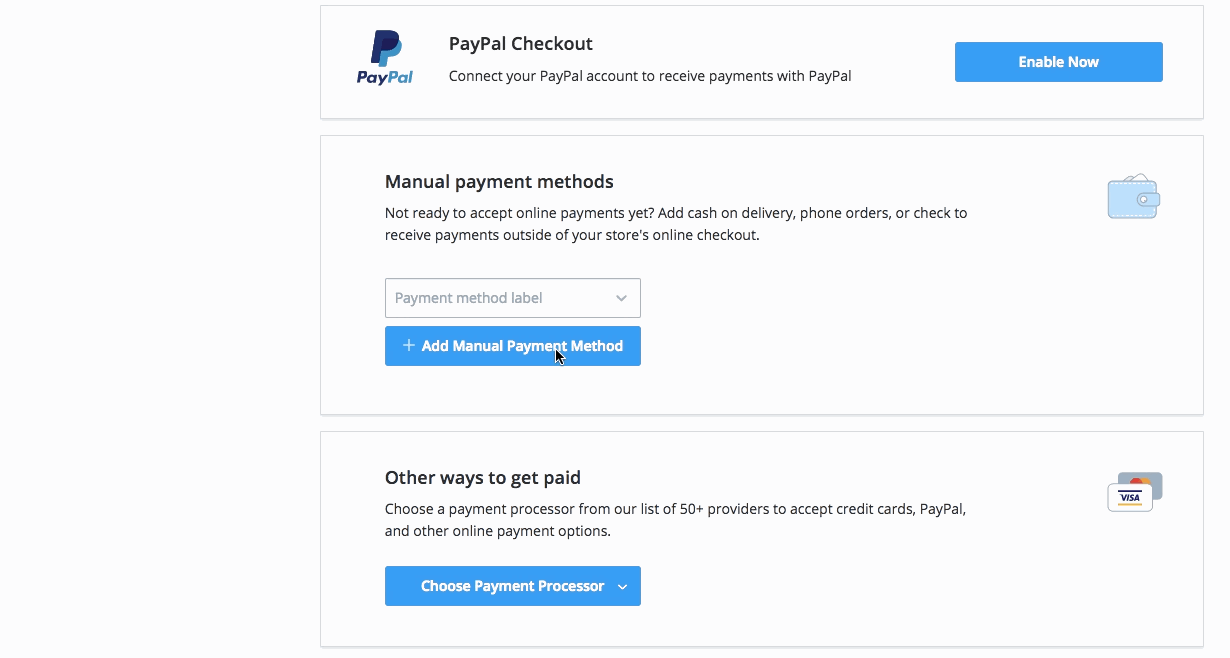Screen dimensions: 1230x658
Task: Click the PayPal Checkout heading
Action: pos(520,44)
